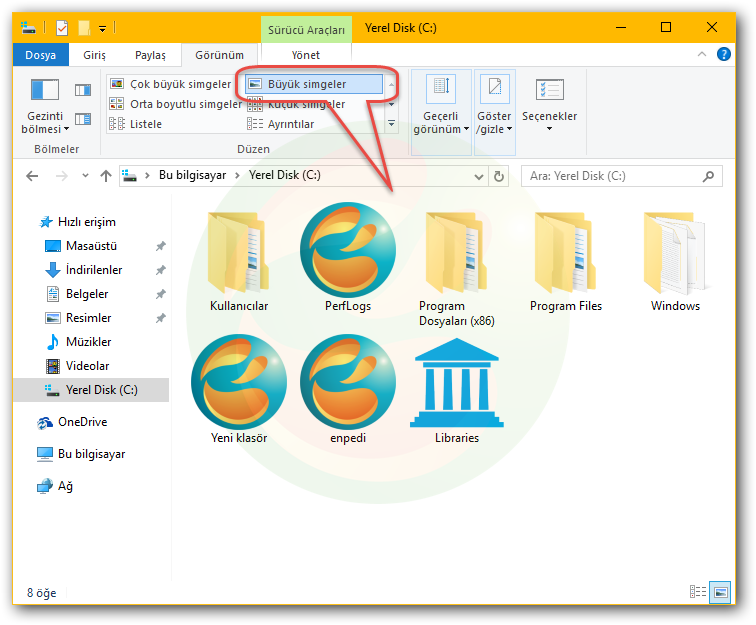Switch to the Giriş tab
The image size is (756, 625).
pos(94,55)
